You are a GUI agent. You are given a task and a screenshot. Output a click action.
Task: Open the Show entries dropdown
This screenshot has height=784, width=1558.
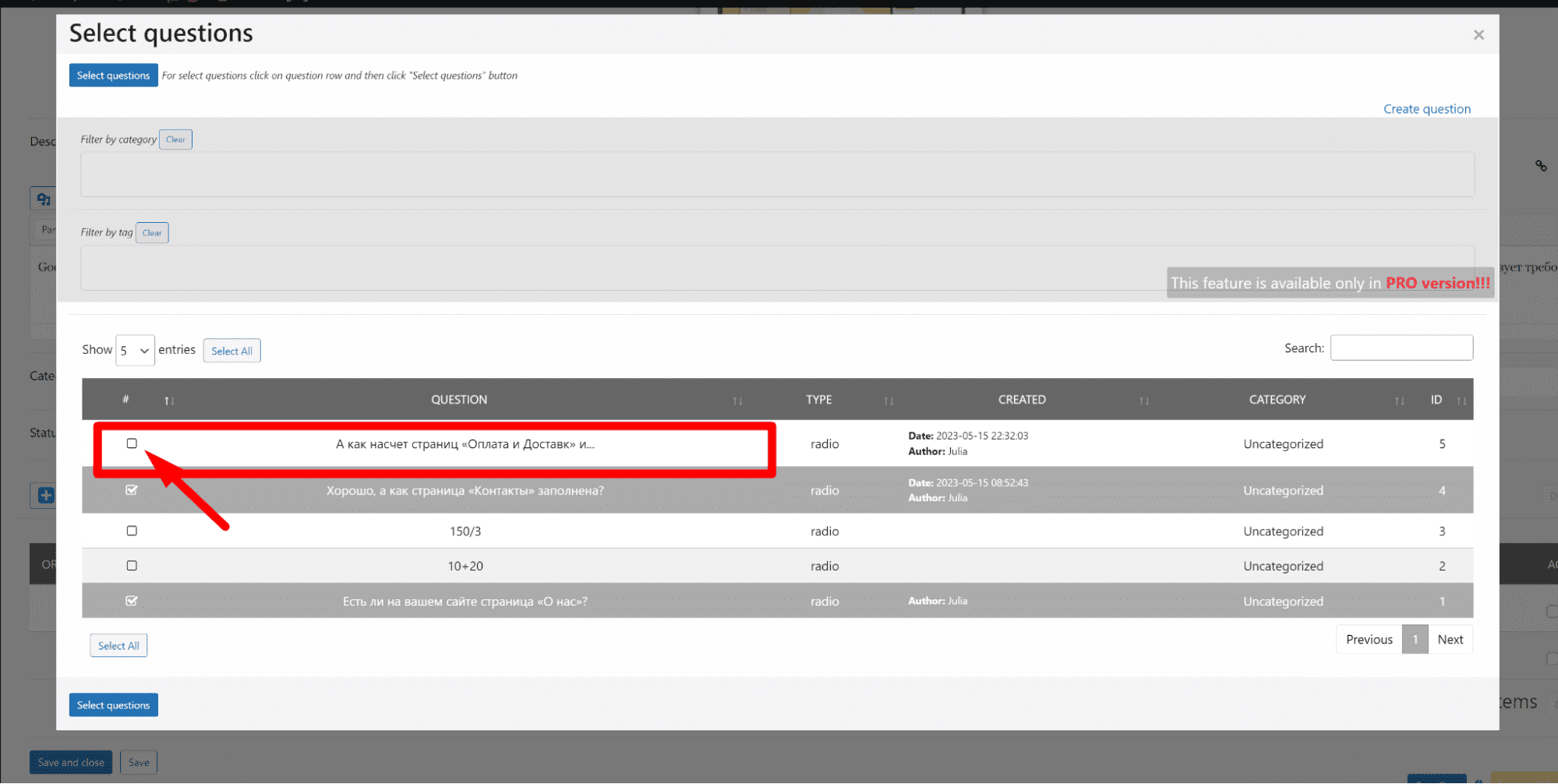135,351
